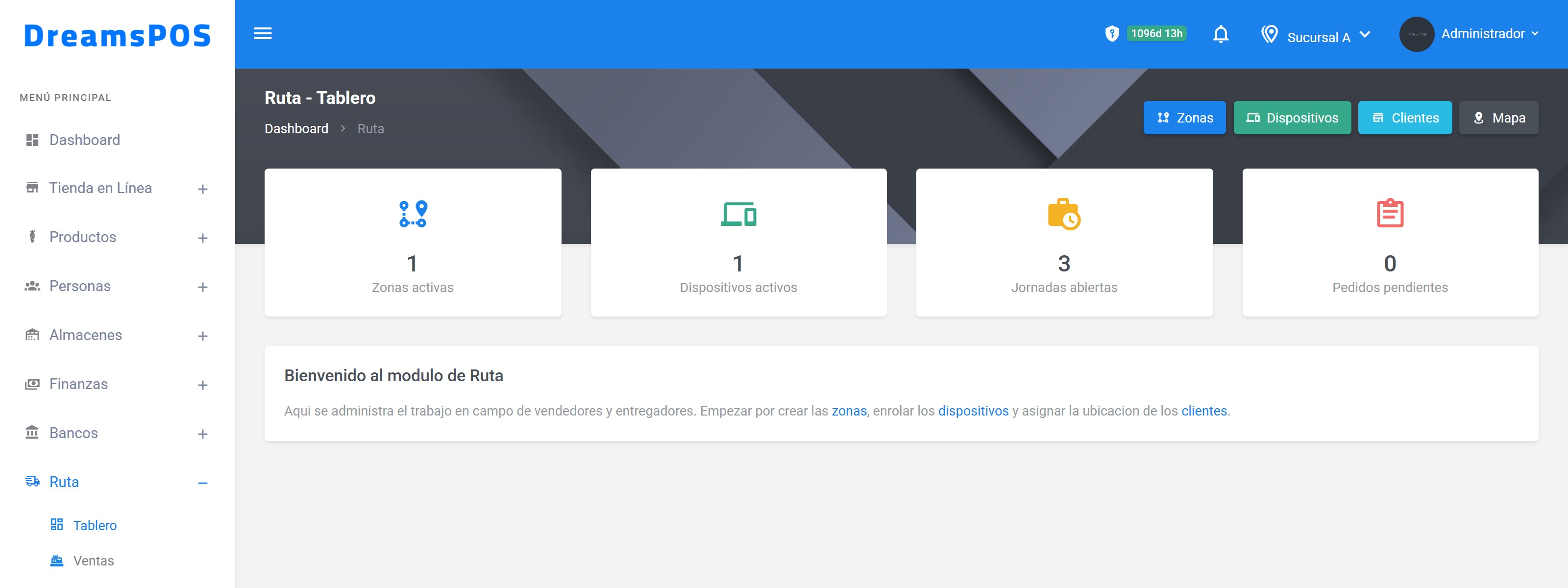
Task: Click the Dashboard sidebar icon
Action: [x=32, y=140]
